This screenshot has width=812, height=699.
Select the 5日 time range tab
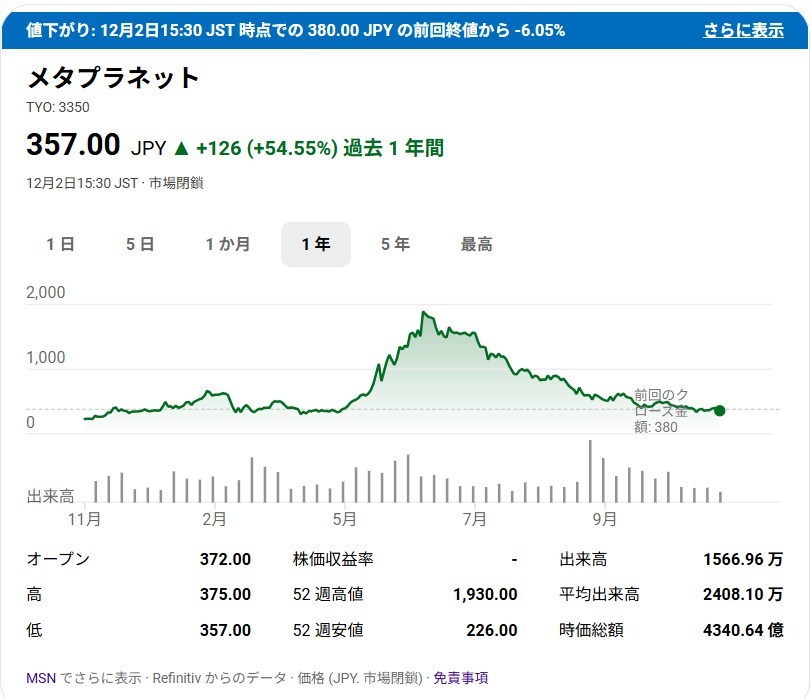coord(140,244)
